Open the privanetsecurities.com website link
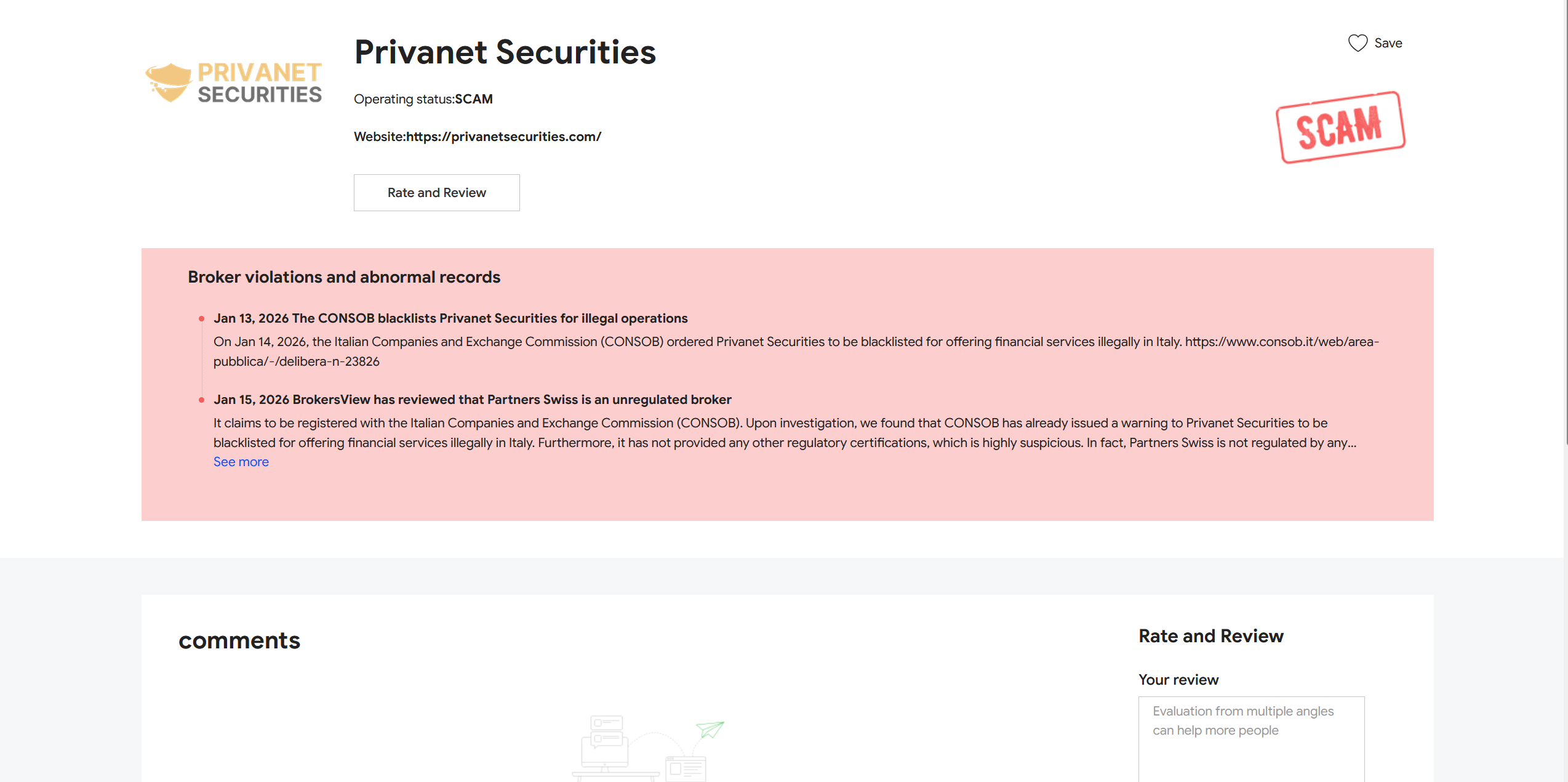The width and height of the screenshot is (1568, 782). (x=503, y=137)
